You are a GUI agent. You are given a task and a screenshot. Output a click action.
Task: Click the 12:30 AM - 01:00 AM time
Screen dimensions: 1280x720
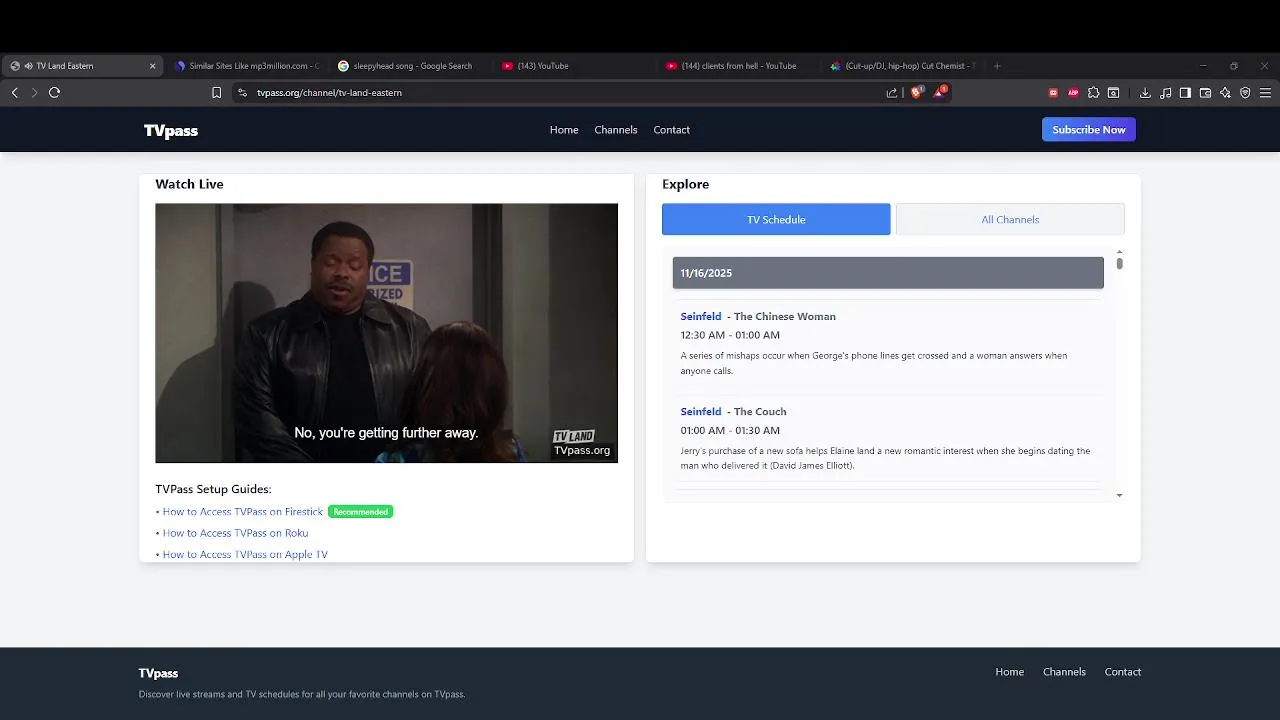(x=730, y=335)
